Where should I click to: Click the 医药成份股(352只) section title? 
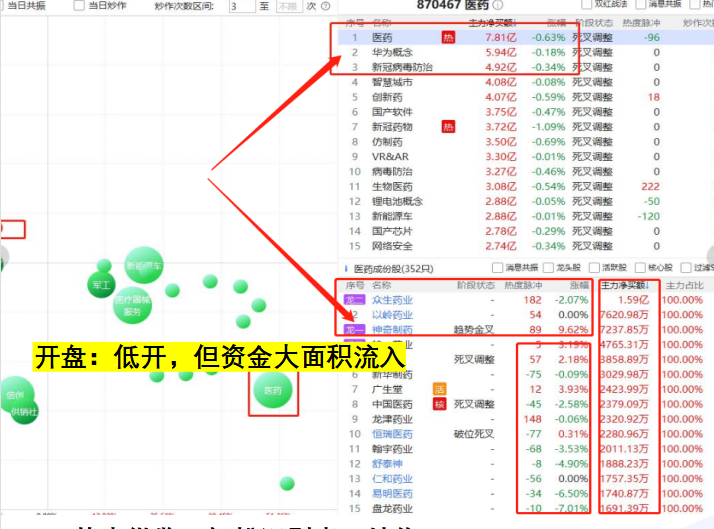[393, 269]
